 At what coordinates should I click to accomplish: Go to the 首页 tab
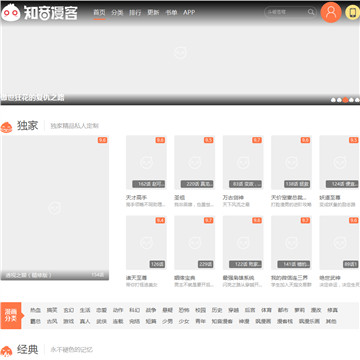(x=99, y=13)
